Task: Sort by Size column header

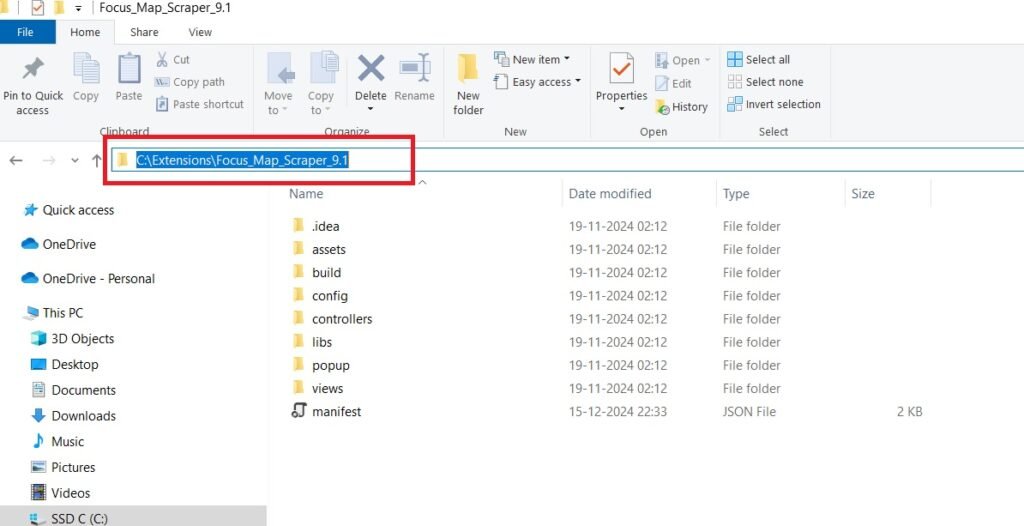Action: click(862, 193)
